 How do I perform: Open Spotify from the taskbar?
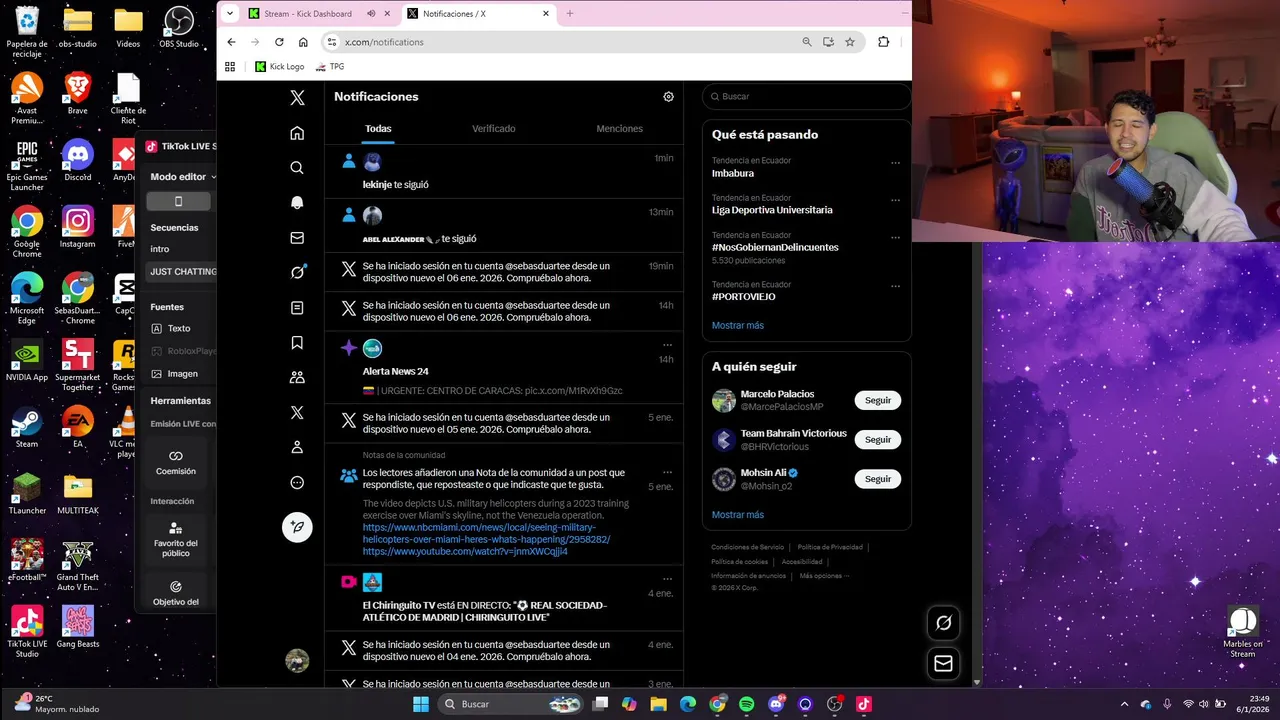(747, 704)
